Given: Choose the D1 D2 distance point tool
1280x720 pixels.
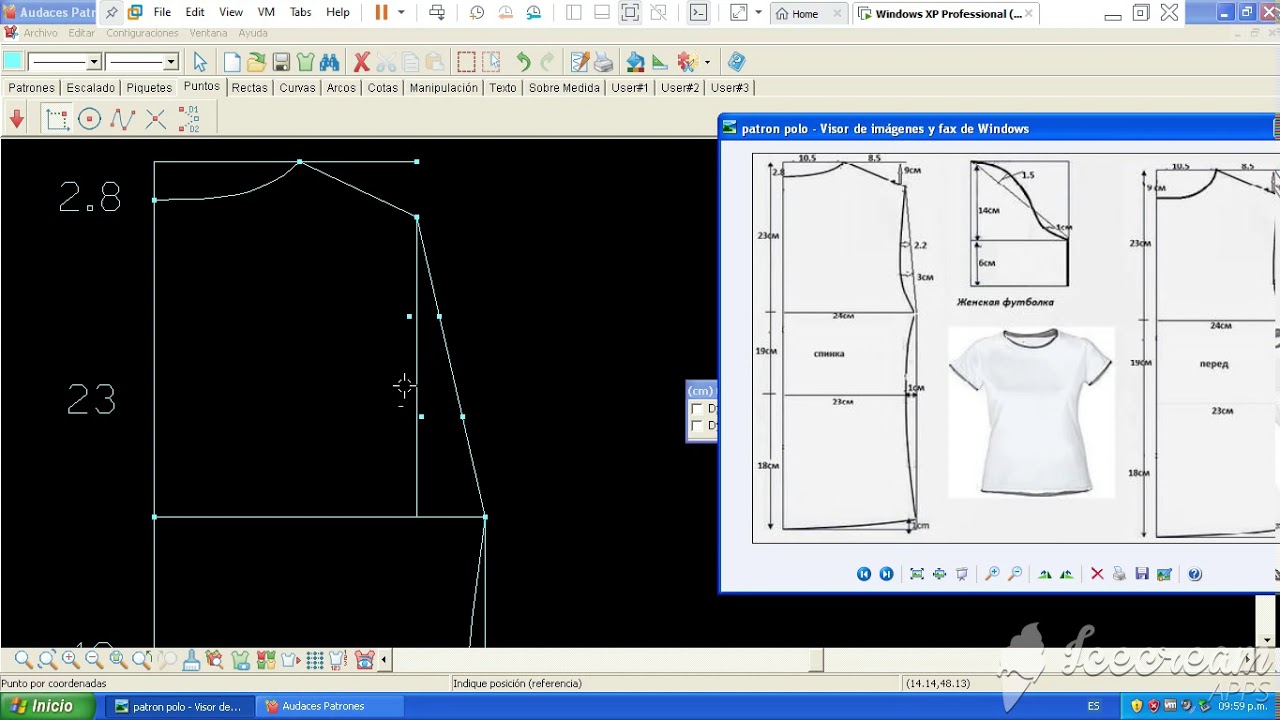Looking at the screenshot, I should [x=189, y=120].
